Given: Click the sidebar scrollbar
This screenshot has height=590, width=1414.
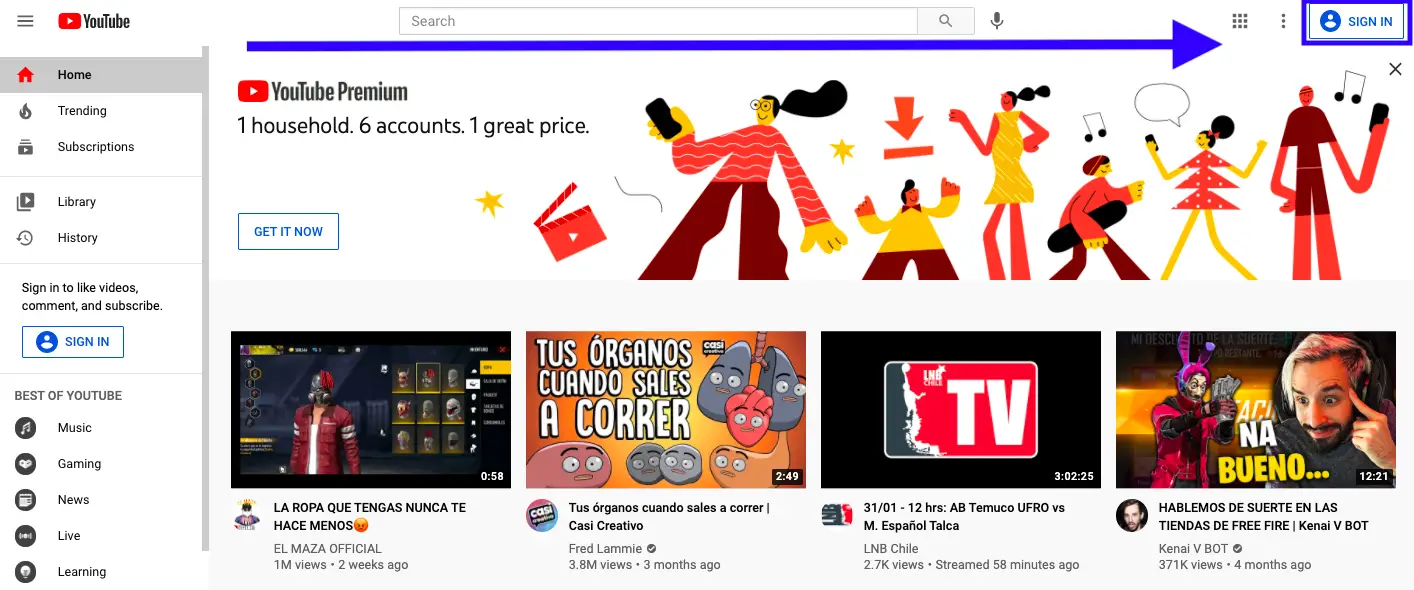Looking at the screenshot, I should click(205, 298).
